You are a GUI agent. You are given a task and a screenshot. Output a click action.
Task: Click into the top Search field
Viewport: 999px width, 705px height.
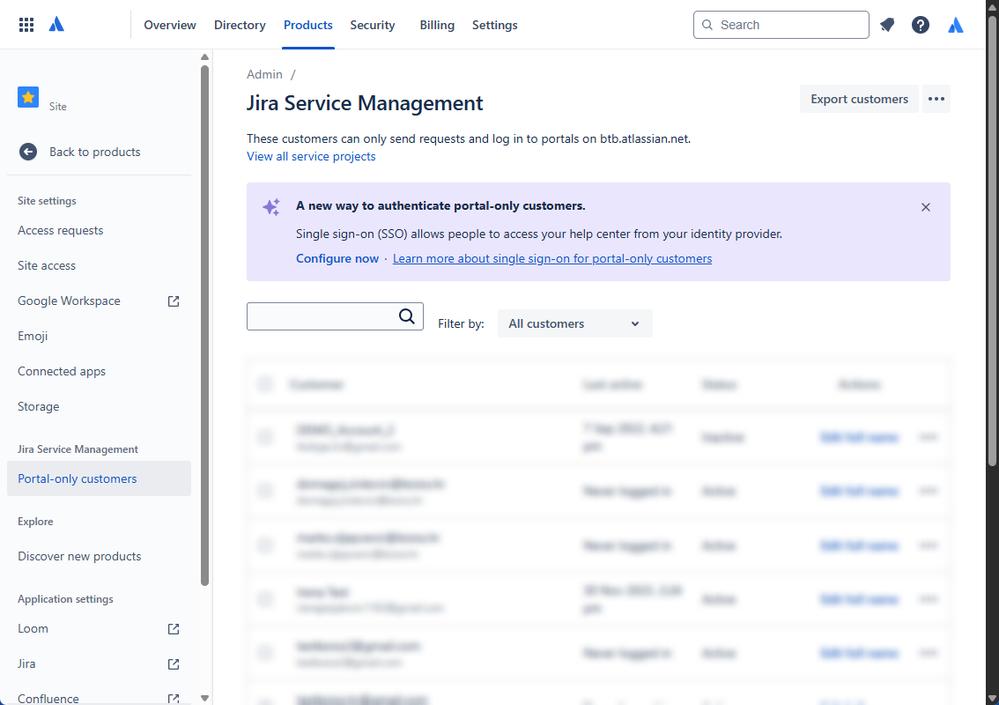pyautogui.click(x=781, y=25)
